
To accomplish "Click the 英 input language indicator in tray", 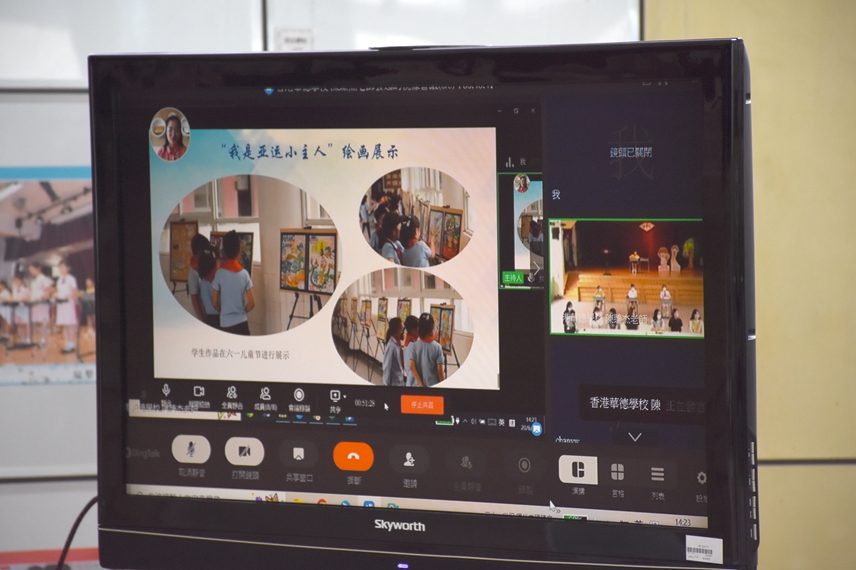I will pos(502,422).
